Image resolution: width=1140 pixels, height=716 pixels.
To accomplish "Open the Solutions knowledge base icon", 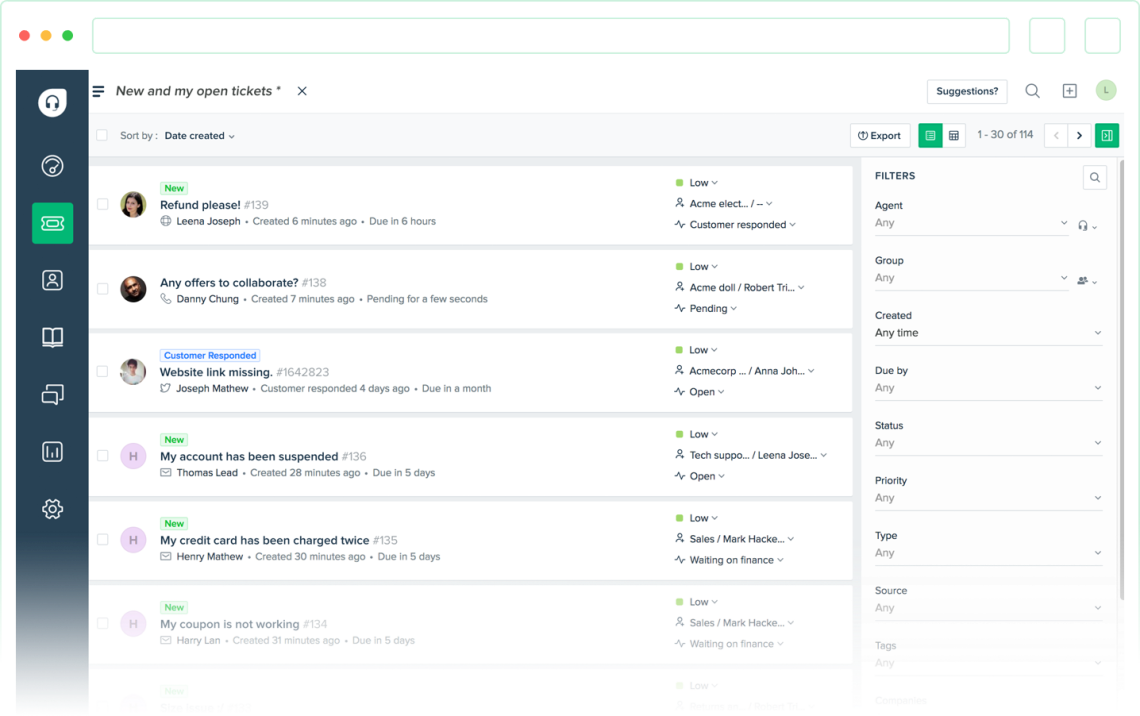I will point(51,337).
